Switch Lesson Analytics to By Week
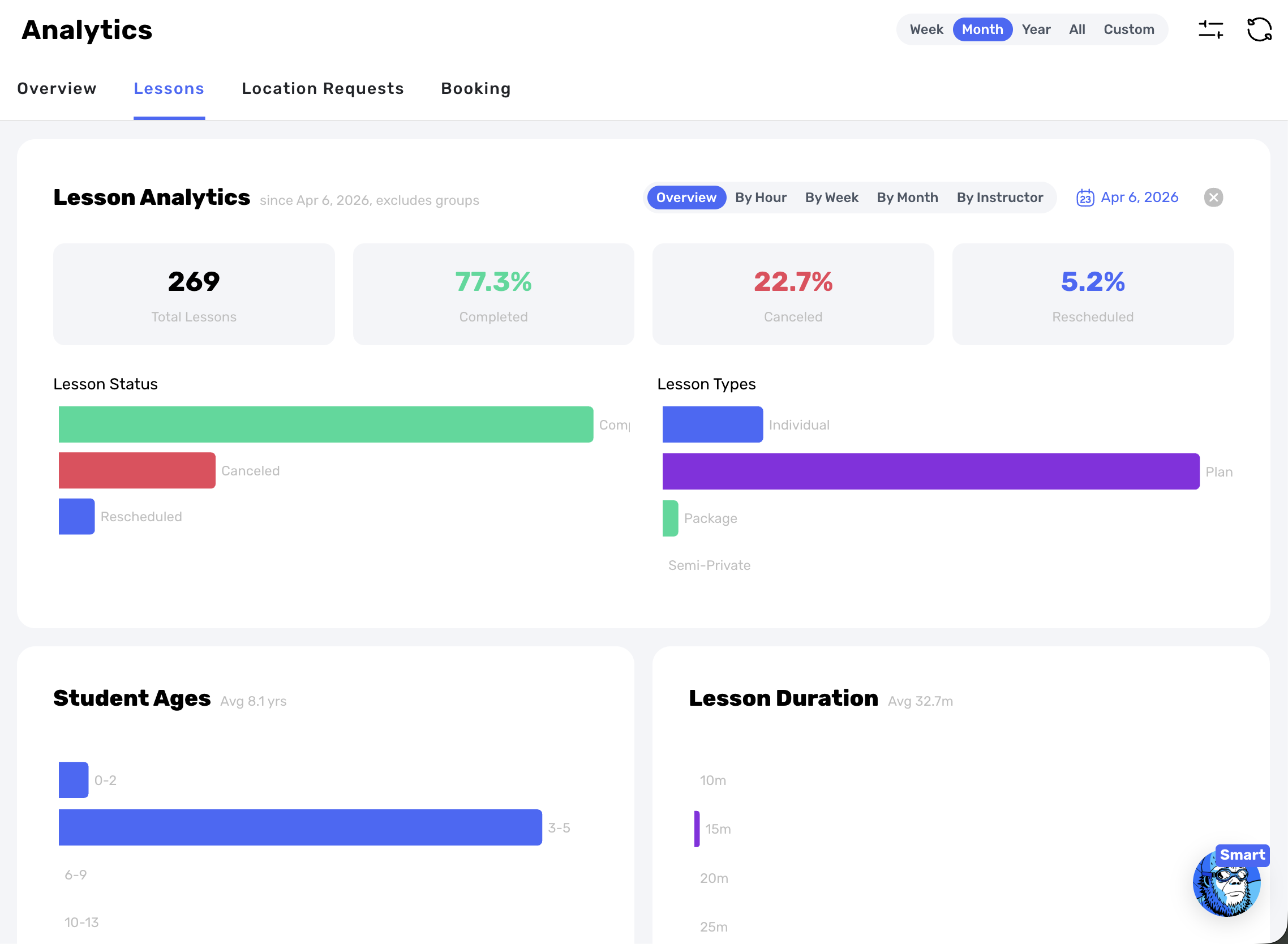The height and width of the screenshot is (944, 1288). 831,198
